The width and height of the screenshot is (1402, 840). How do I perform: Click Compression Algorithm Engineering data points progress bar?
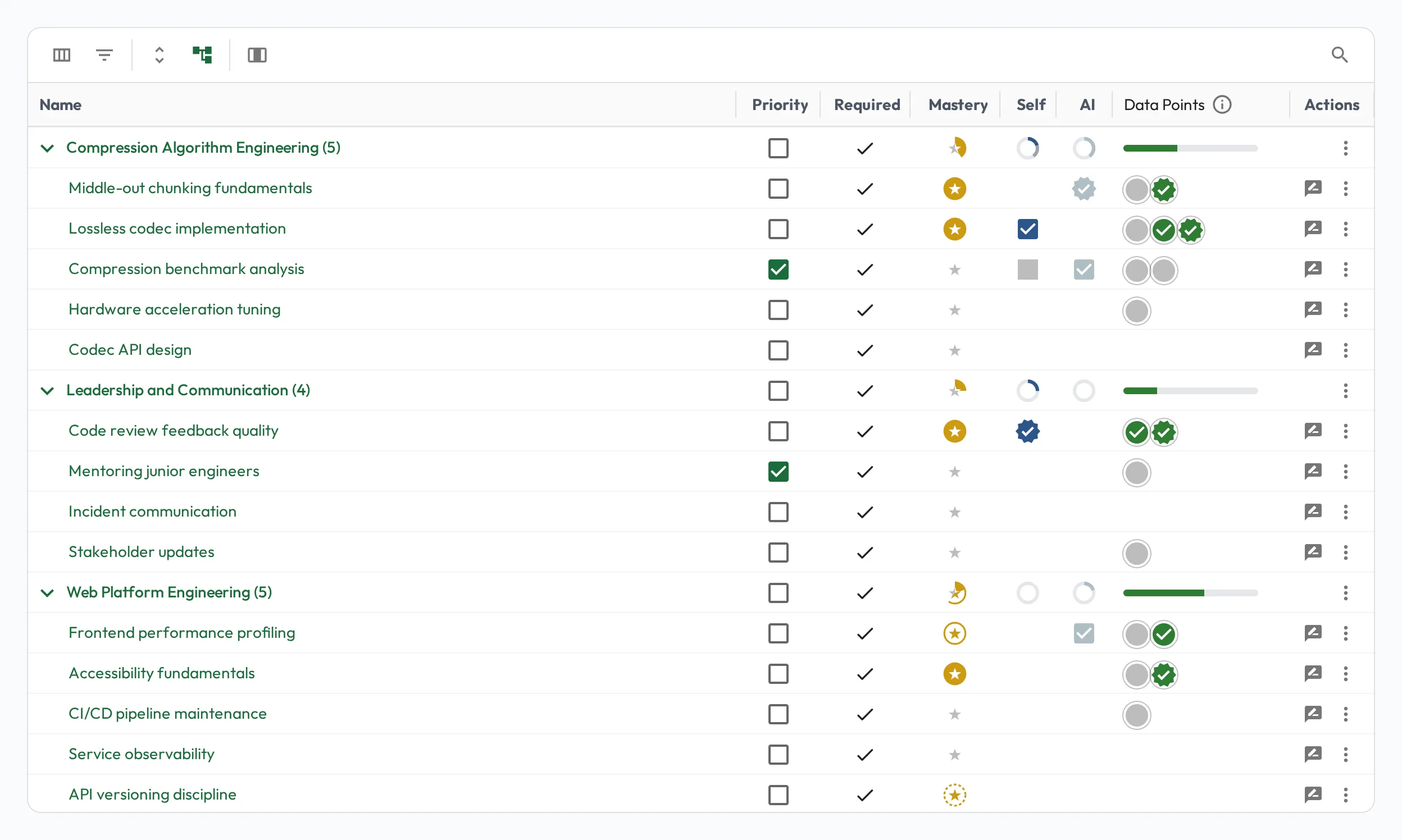point(1190,148)
